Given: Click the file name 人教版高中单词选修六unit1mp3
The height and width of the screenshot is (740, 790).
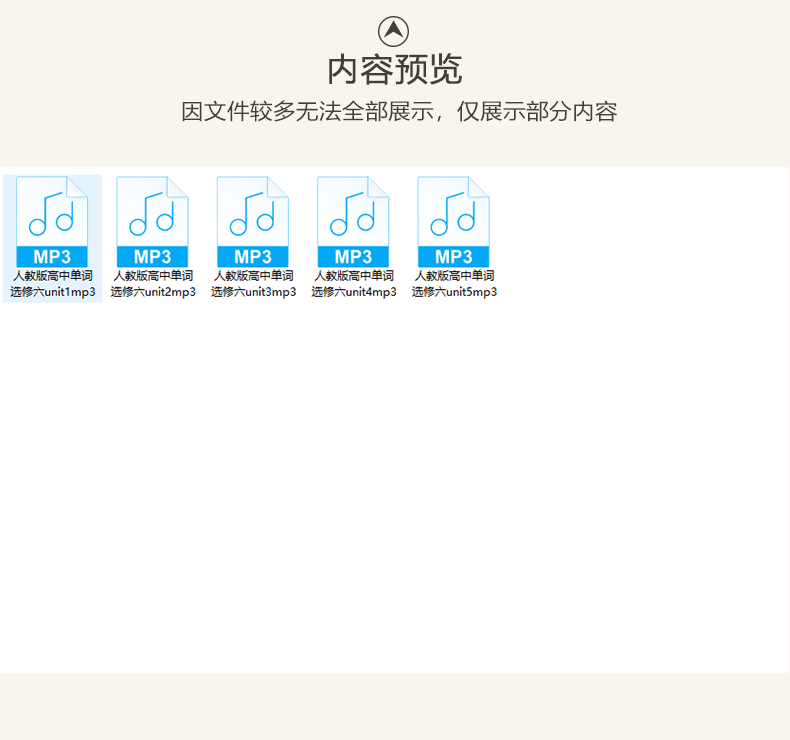Looking at the screenshot, I should point(52,284).
